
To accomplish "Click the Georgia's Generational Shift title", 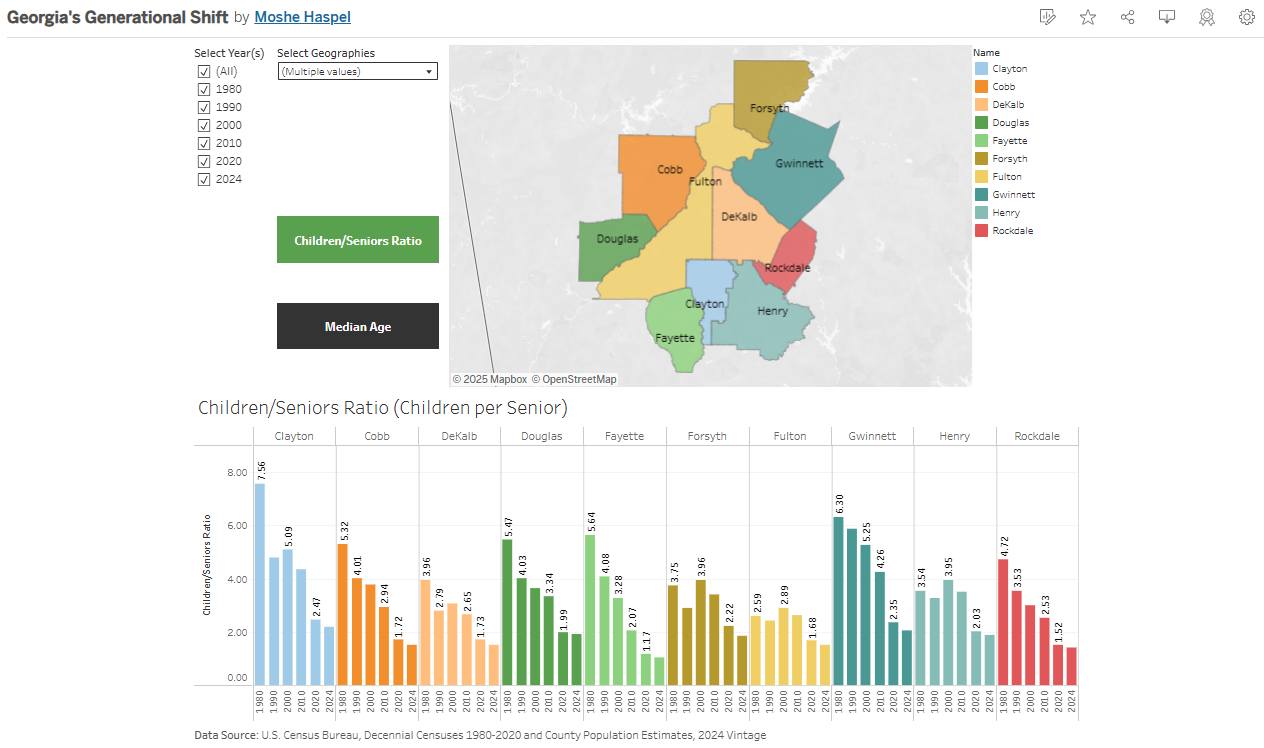I will [117, 17].
